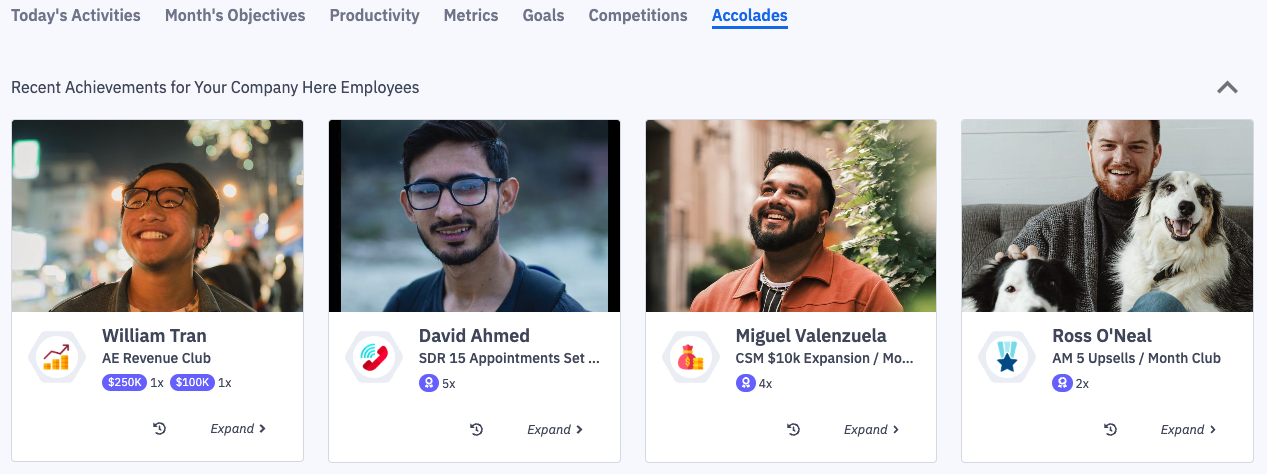Collapse the Recent Achievements section
The image size is (1267, 474).
pos(1227,87)
